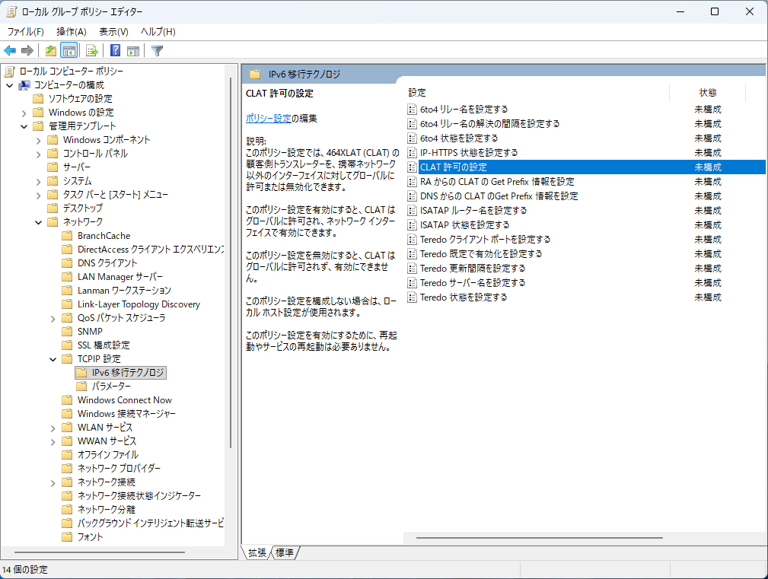Click the folder icon next to オフライン ファイル
768x579 pixels.
tap(67, 455)
